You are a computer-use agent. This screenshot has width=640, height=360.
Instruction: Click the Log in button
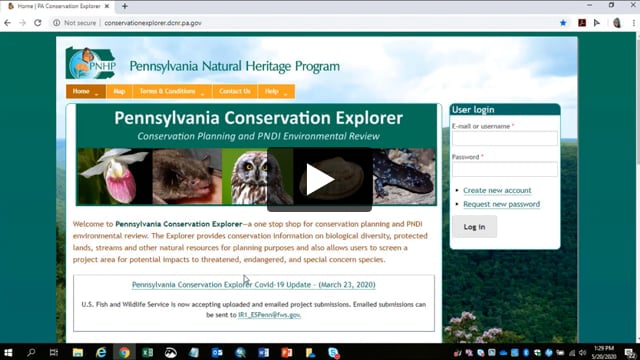point(474,227)
